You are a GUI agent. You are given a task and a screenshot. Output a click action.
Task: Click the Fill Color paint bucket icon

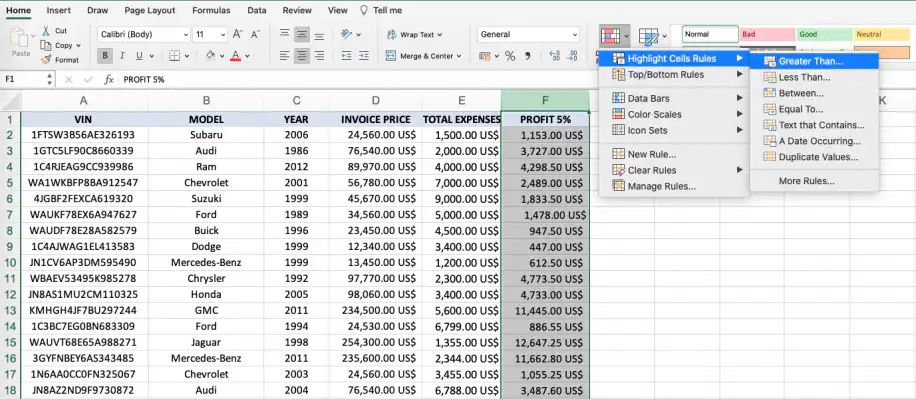210,56
